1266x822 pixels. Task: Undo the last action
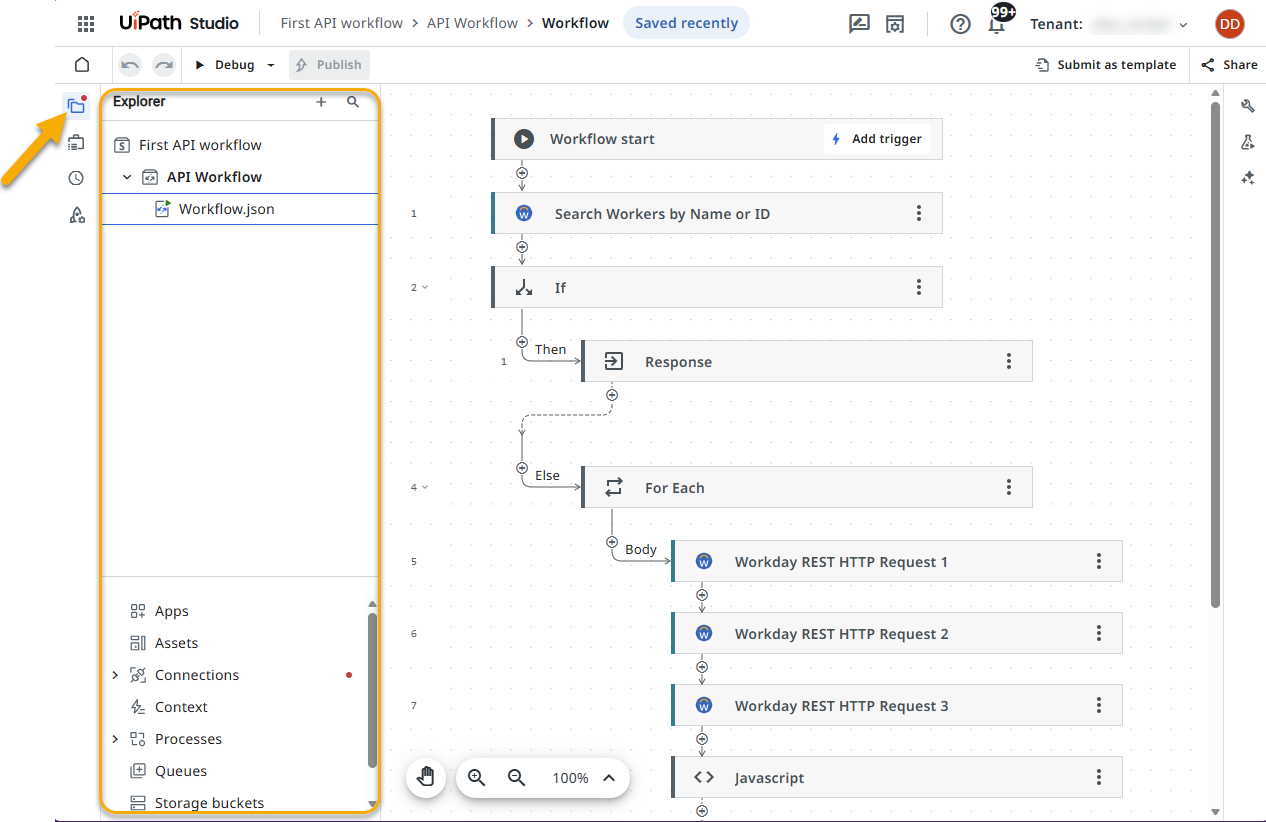click(130, 65)
